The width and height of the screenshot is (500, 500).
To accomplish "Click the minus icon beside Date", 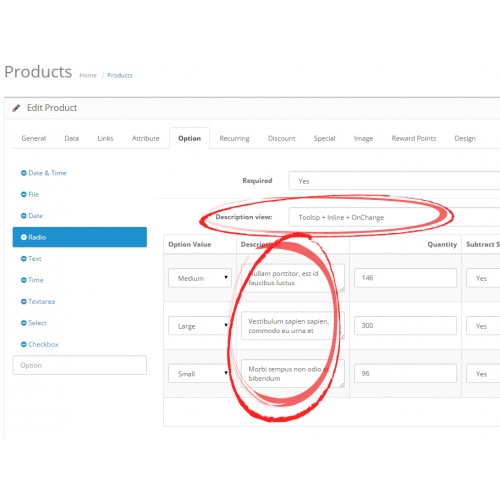I will tap(24, 216).
